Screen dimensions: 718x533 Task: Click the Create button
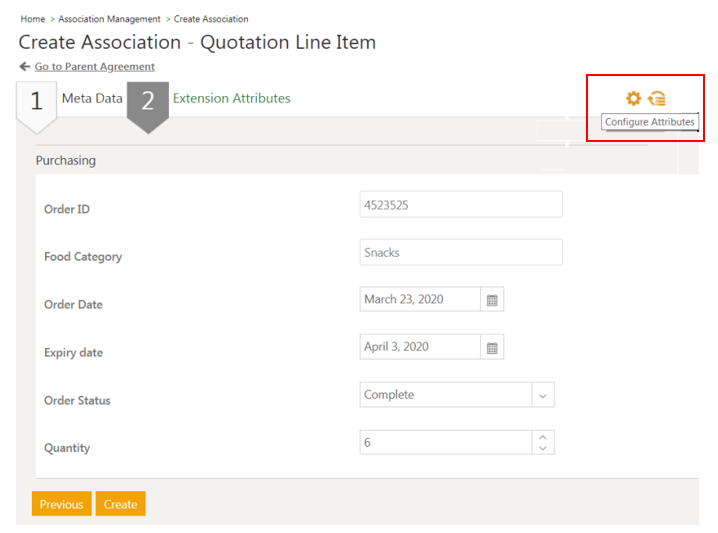pos(121,504)
